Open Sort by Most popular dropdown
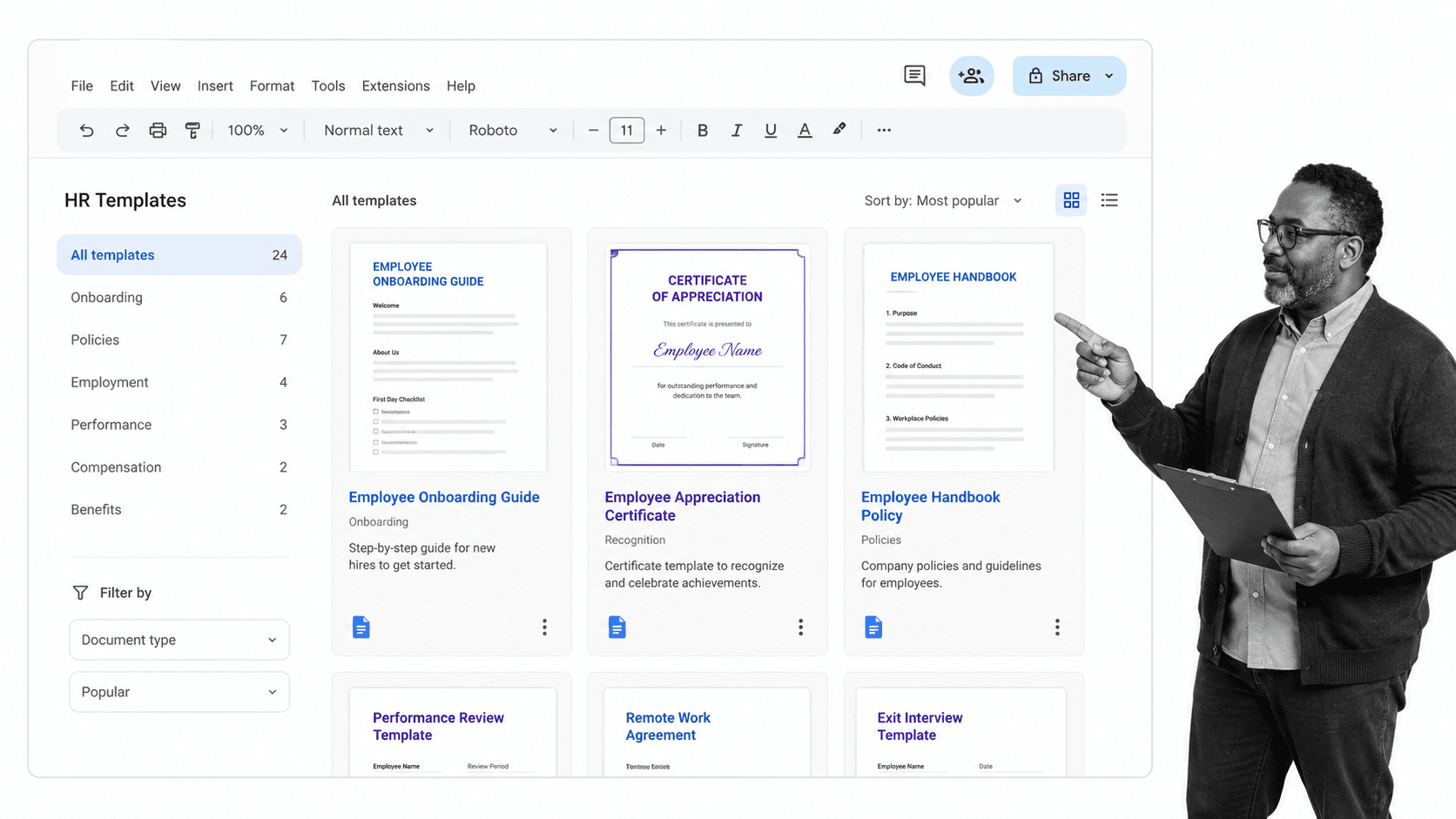The height and width of the screenshot is (819, 1456). click(943, 200)
